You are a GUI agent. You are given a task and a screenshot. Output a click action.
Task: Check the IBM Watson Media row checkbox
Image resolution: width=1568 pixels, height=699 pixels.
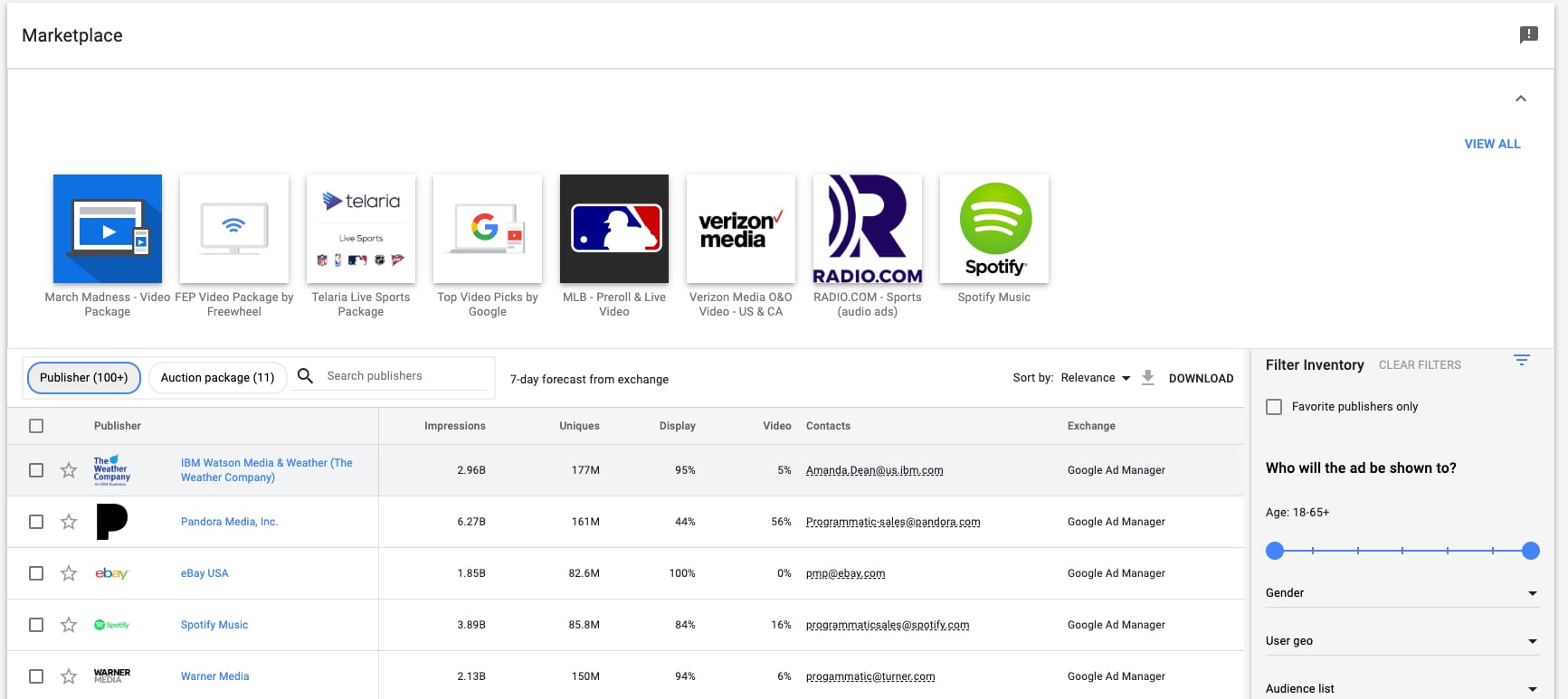click(36, 470)
